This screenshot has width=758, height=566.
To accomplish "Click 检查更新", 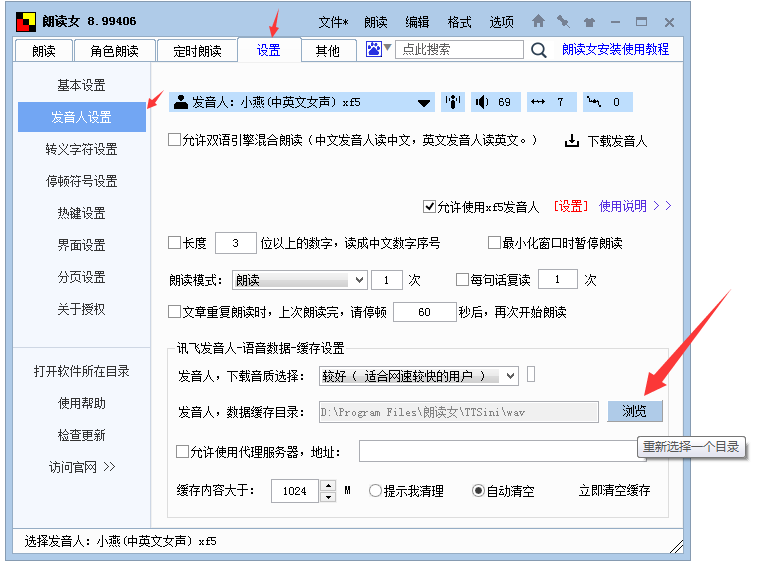I will click(81, 435).
